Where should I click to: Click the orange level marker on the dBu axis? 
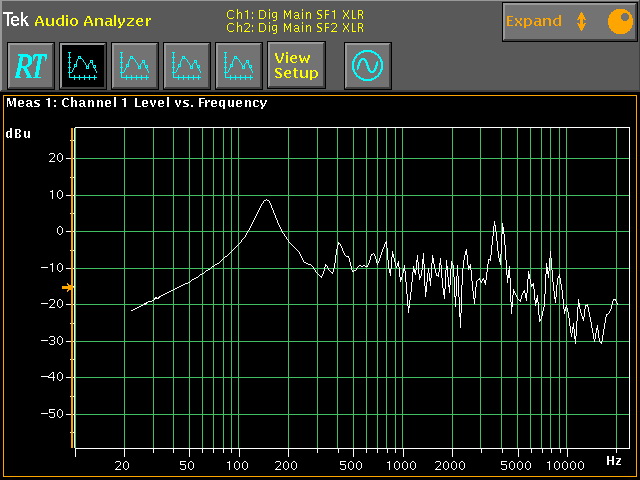tap(67, 288)
